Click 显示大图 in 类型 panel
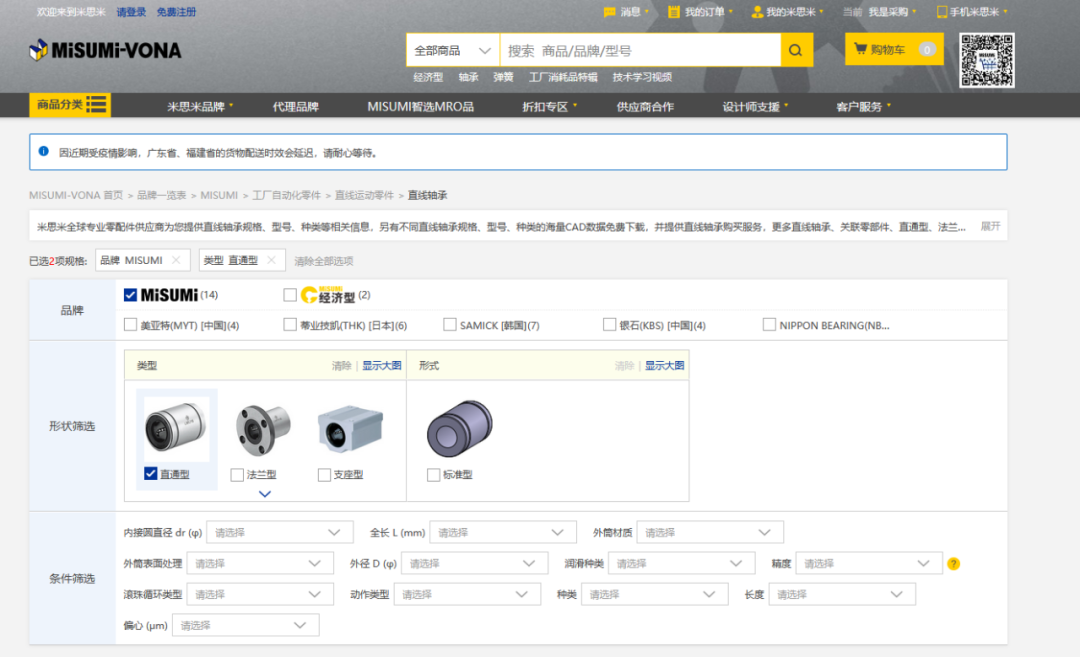The image size is (1080, 657). point(382,366)
